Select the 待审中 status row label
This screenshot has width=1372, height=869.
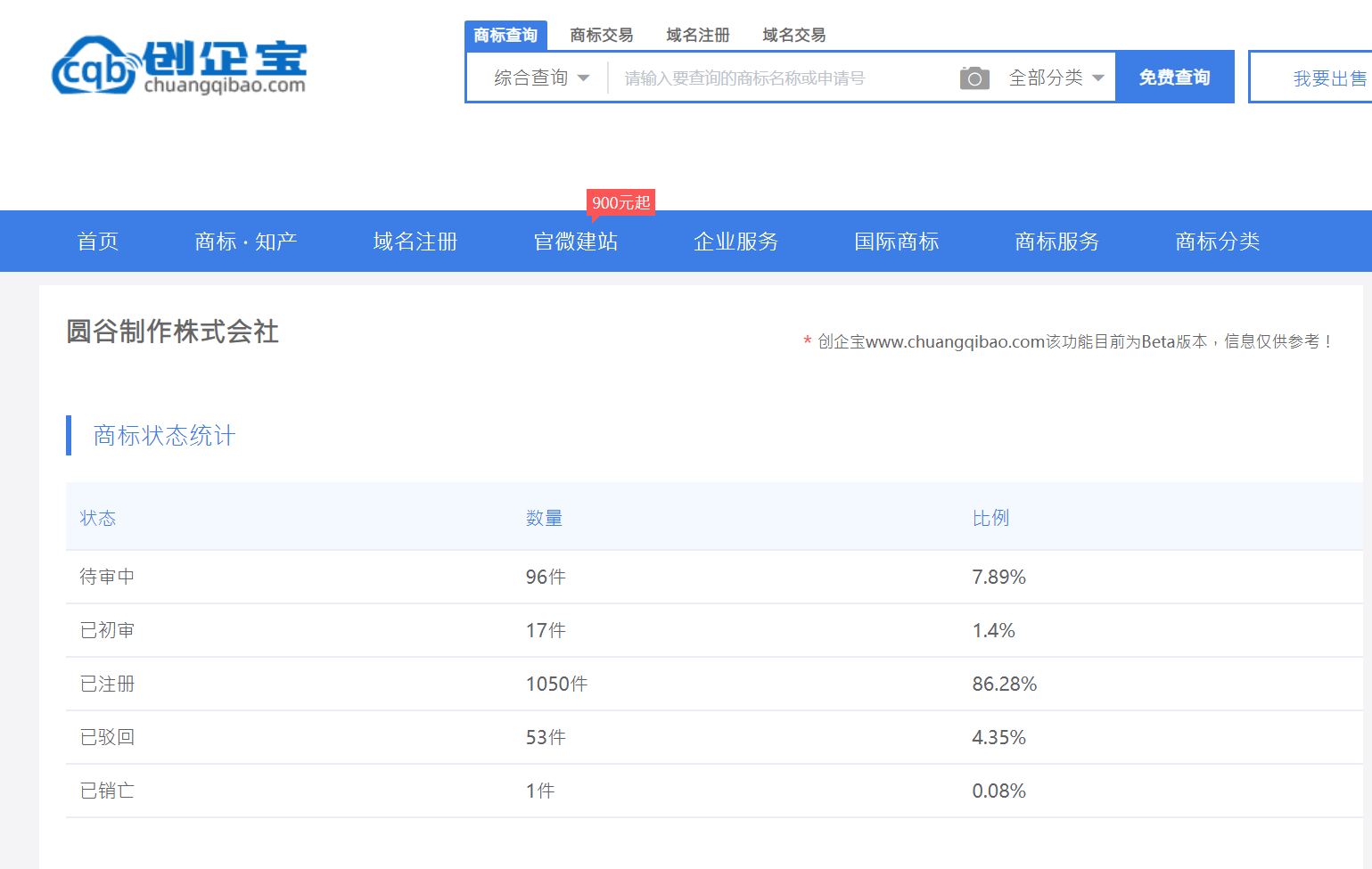pos(107,577)
